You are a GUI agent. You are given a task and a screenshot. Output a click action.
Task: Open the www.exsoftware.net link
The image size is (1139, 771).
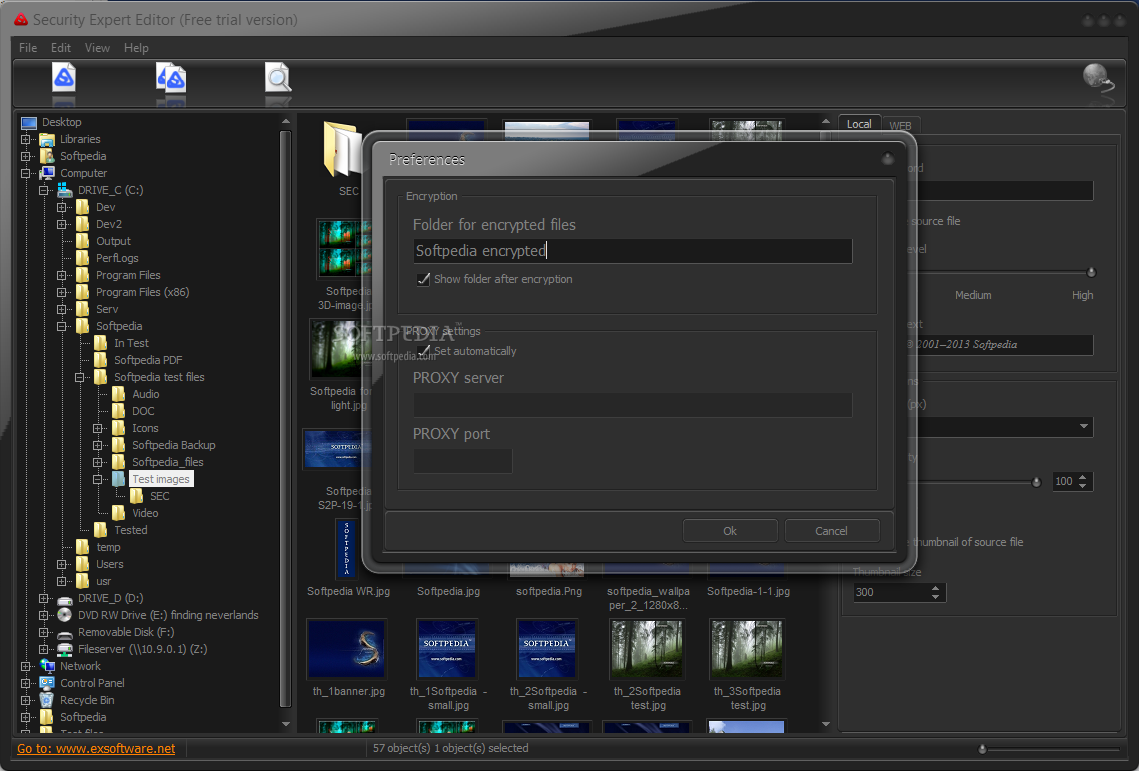96,748
